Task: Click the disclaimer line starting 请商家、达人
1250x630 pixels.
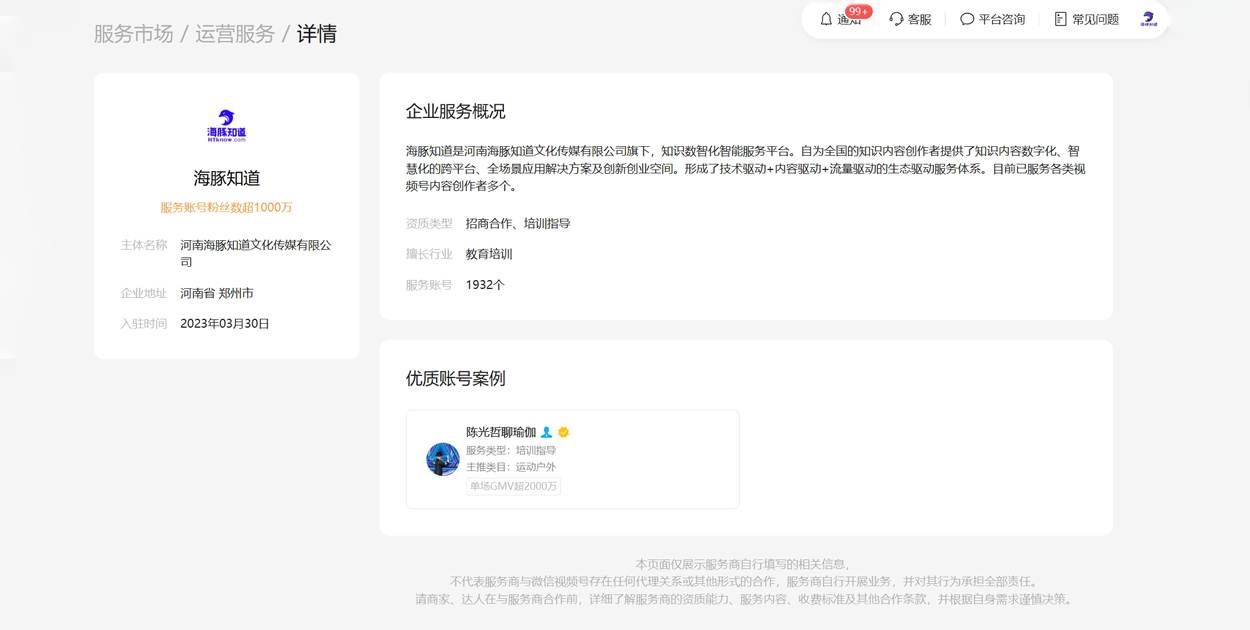Action: coord(745,599)
